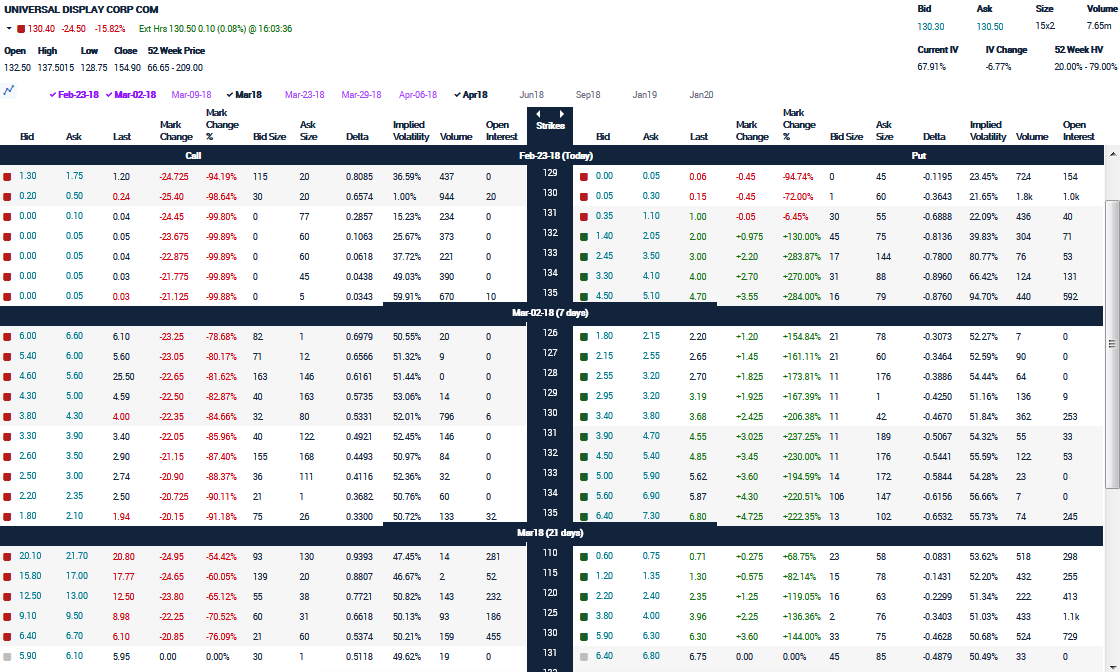Enable the Jun18 expiration
The height and width of the screenshot is (672, 1120).
531,95
